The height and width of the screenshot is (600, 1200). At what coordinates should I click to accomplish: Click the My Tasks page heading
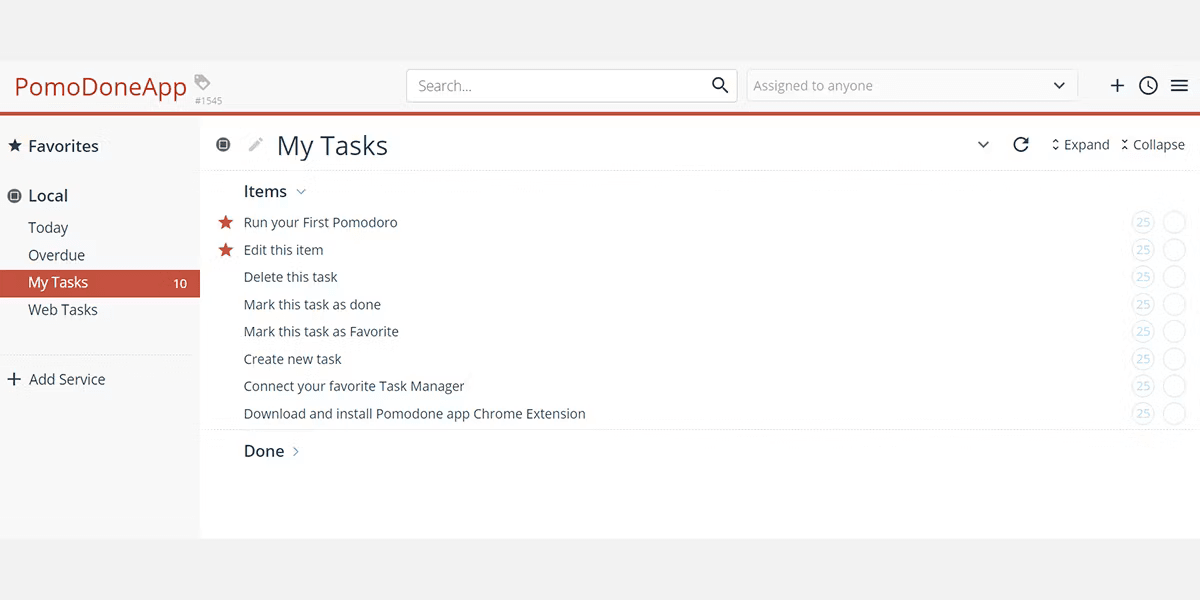click(x=332, y=146)
